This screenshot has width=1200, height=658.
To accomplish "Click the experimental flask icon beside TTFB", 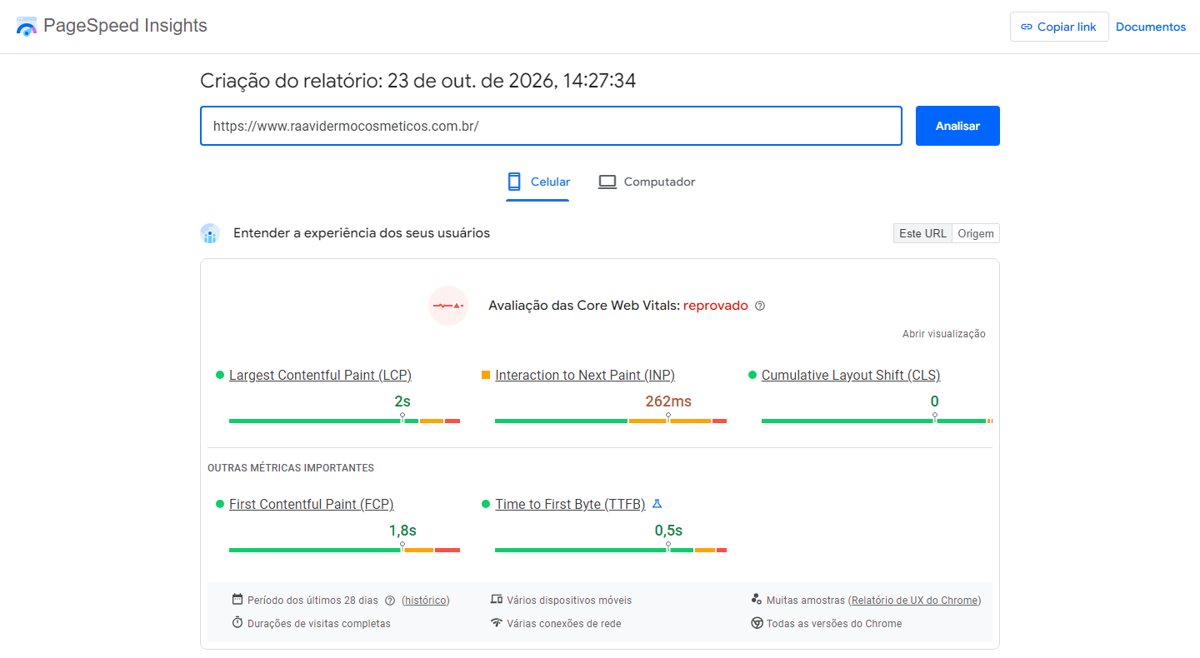I will [x=657, y=504].
